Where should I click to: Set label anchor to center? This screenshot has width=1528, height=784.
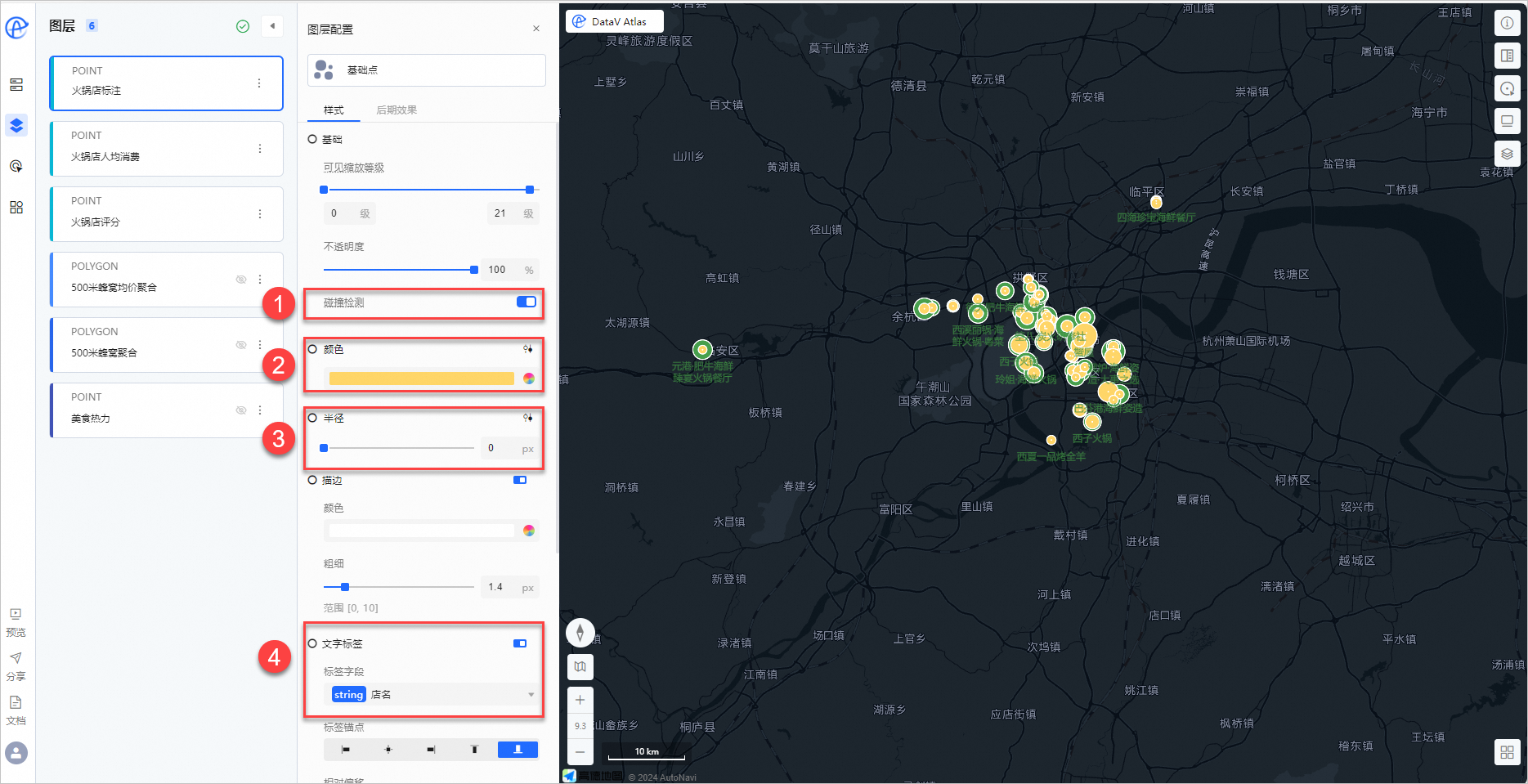click(388, 750)
